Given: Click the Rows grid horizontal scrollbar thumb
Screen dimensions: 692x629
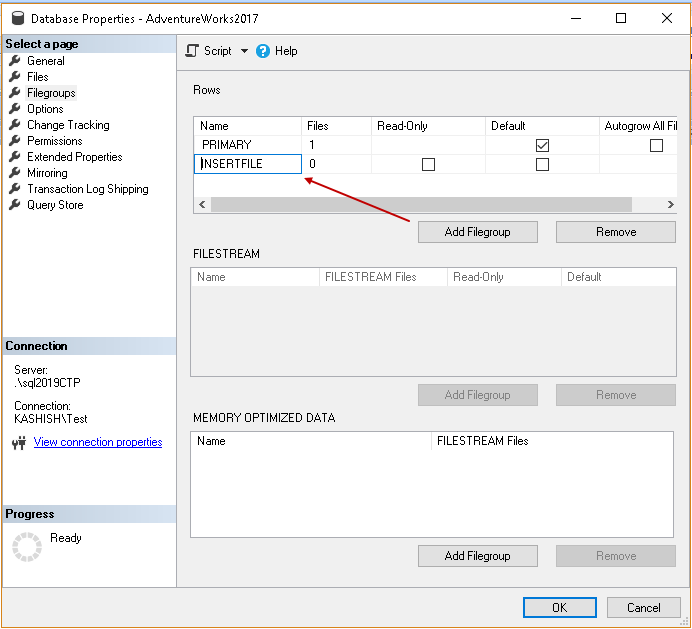Looking at the screenshot, I should coord(421,204).
